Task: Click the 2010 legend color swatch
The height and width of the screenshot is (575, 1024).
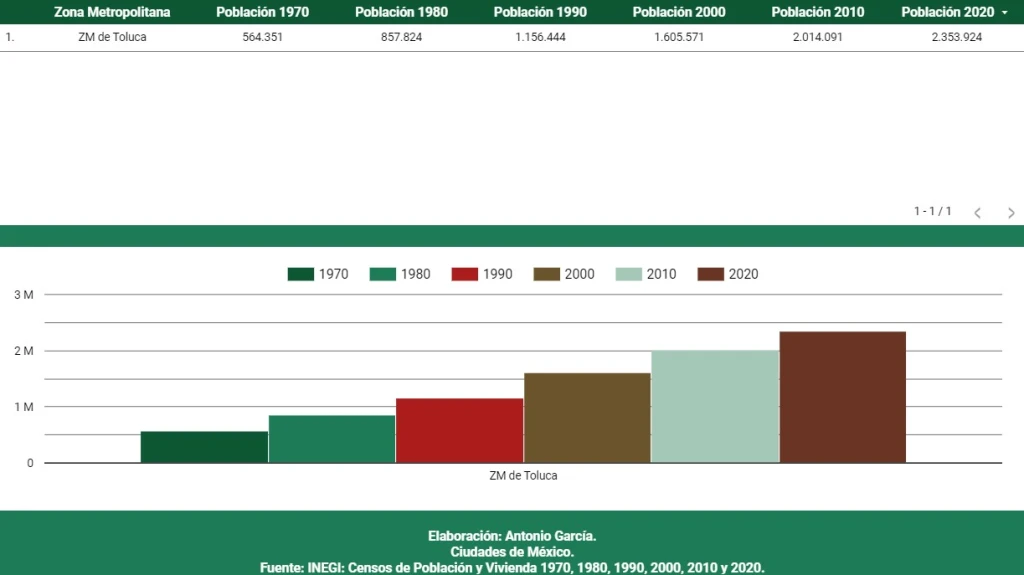Action: pos(628,274)
